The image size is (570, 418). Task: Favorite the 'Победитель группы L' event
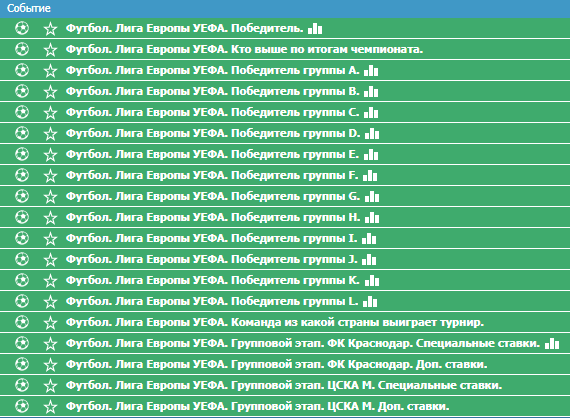(x=50, y=302)
